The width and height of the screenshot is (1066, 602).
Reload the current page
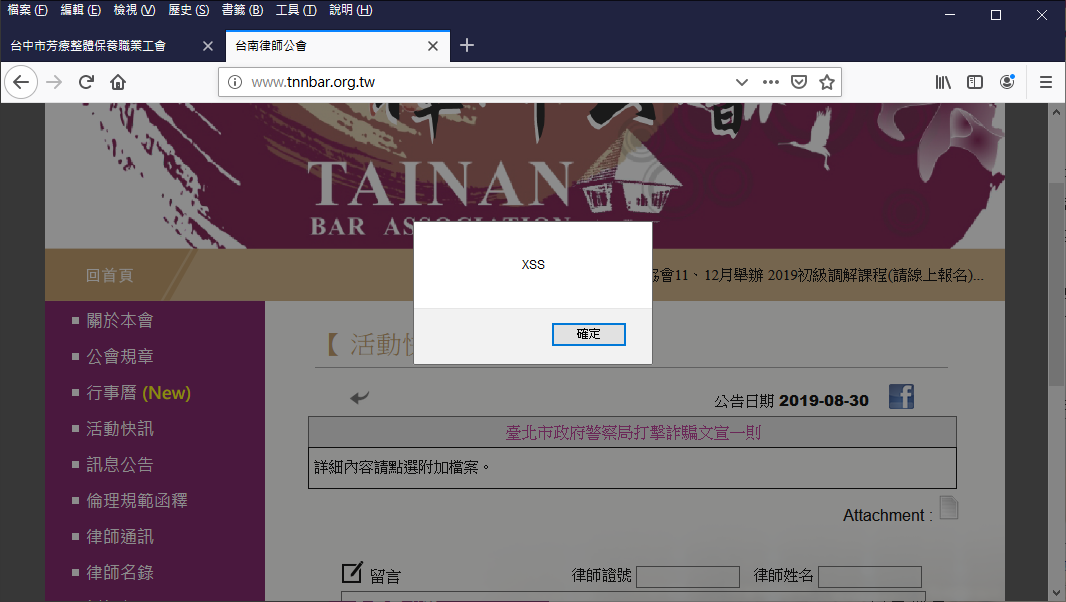tap(86, 82)
